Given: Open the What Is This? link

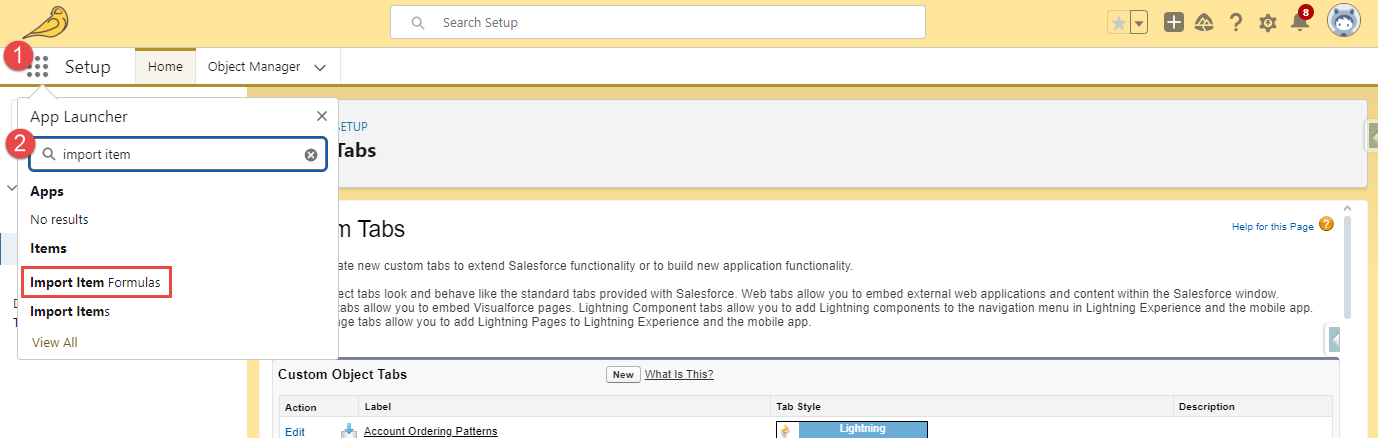Looking at the screenshot, I should click(x=679, y=374).
